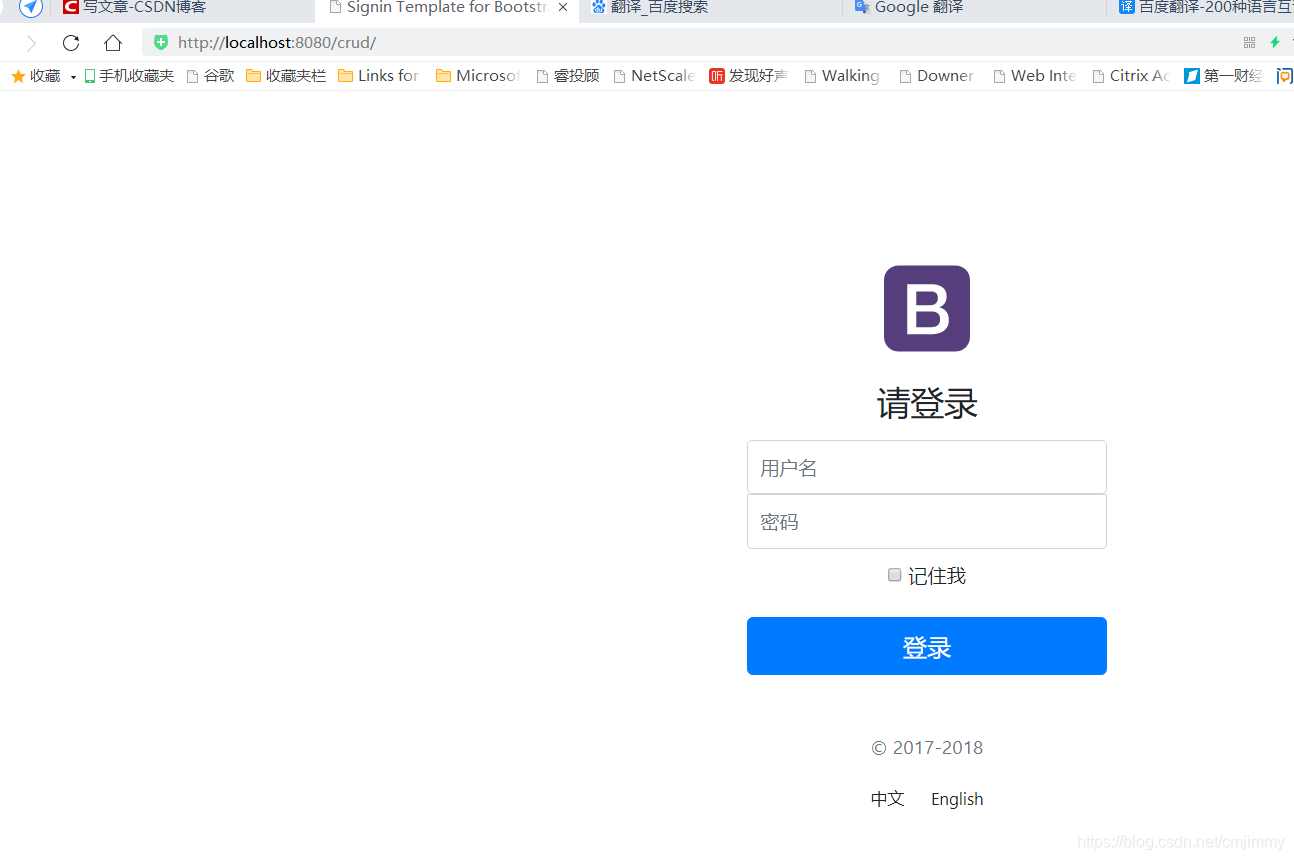
Task: Open the Links for bookmarks folder
Action: [x=379, y=76]
